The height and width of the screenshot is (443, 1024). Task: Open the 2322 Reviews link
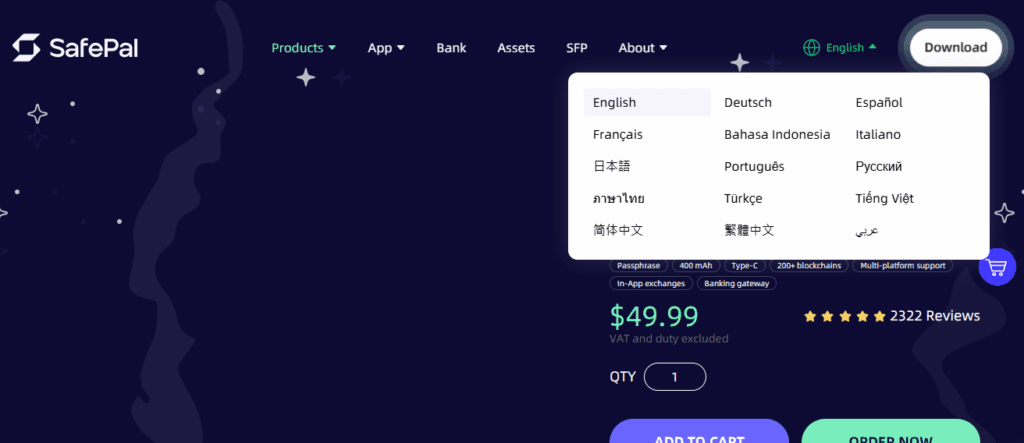pos(935,316)
